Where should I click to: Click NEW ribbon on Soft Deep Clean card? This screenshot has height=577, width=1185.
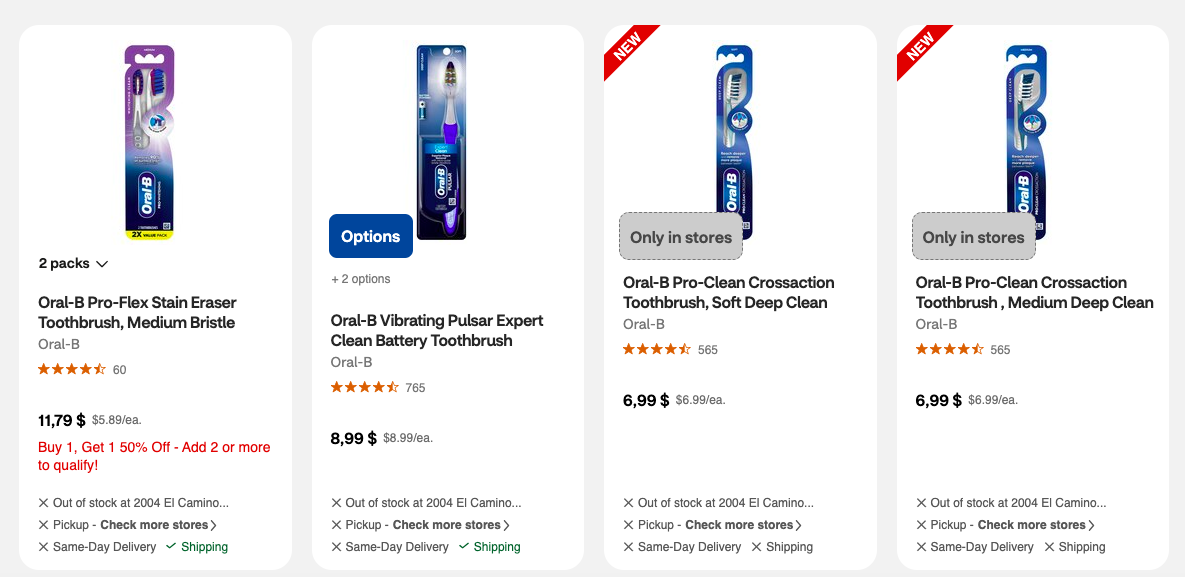tap(627, 48)
